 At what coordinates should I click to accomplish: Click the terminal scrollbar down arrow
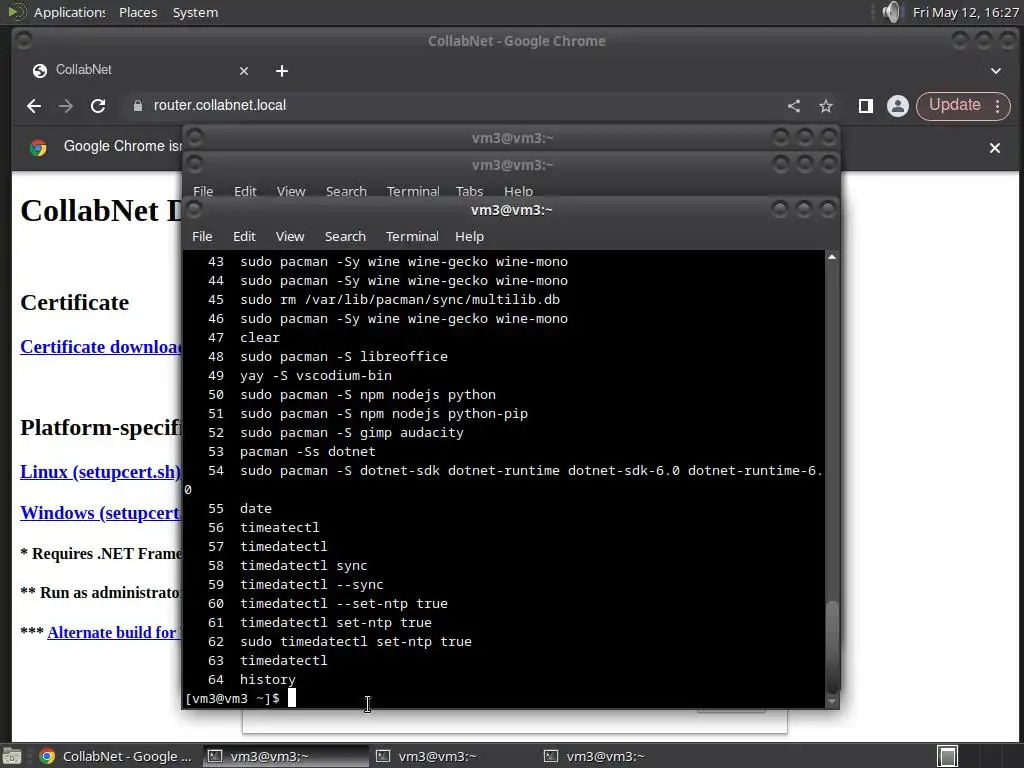pyautogui.click(x=832, y=701)
